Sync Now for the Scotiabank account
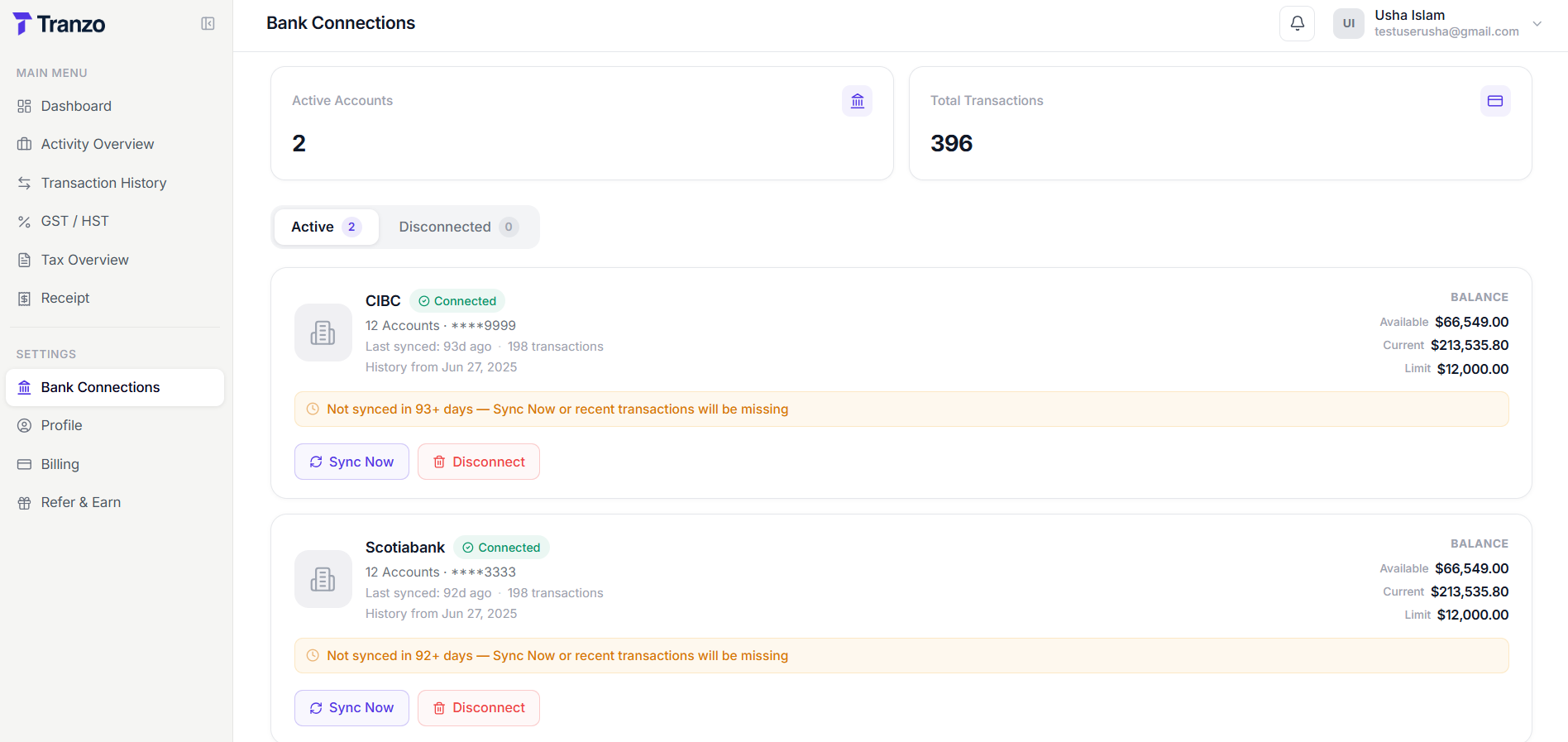The image size is (1568, 742). click(351, 708)
